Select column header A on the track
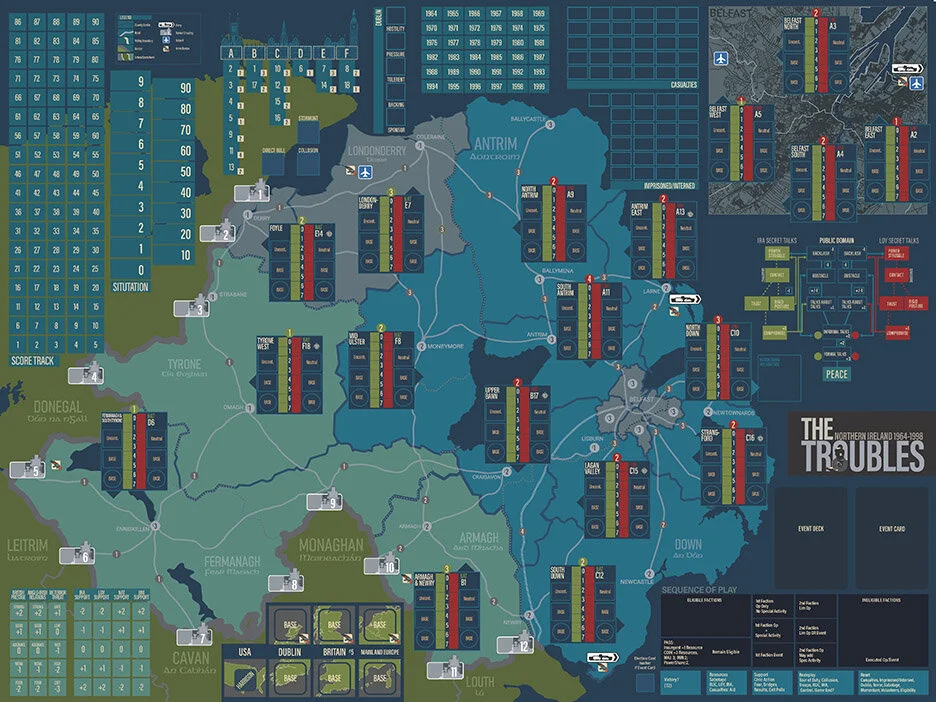936x702 pixels. coord(231,53)
